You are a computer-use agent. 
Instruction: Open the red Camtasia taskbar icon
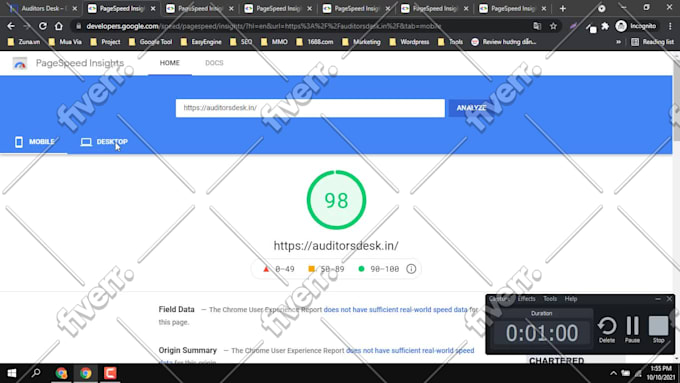[x=110, y=373]
